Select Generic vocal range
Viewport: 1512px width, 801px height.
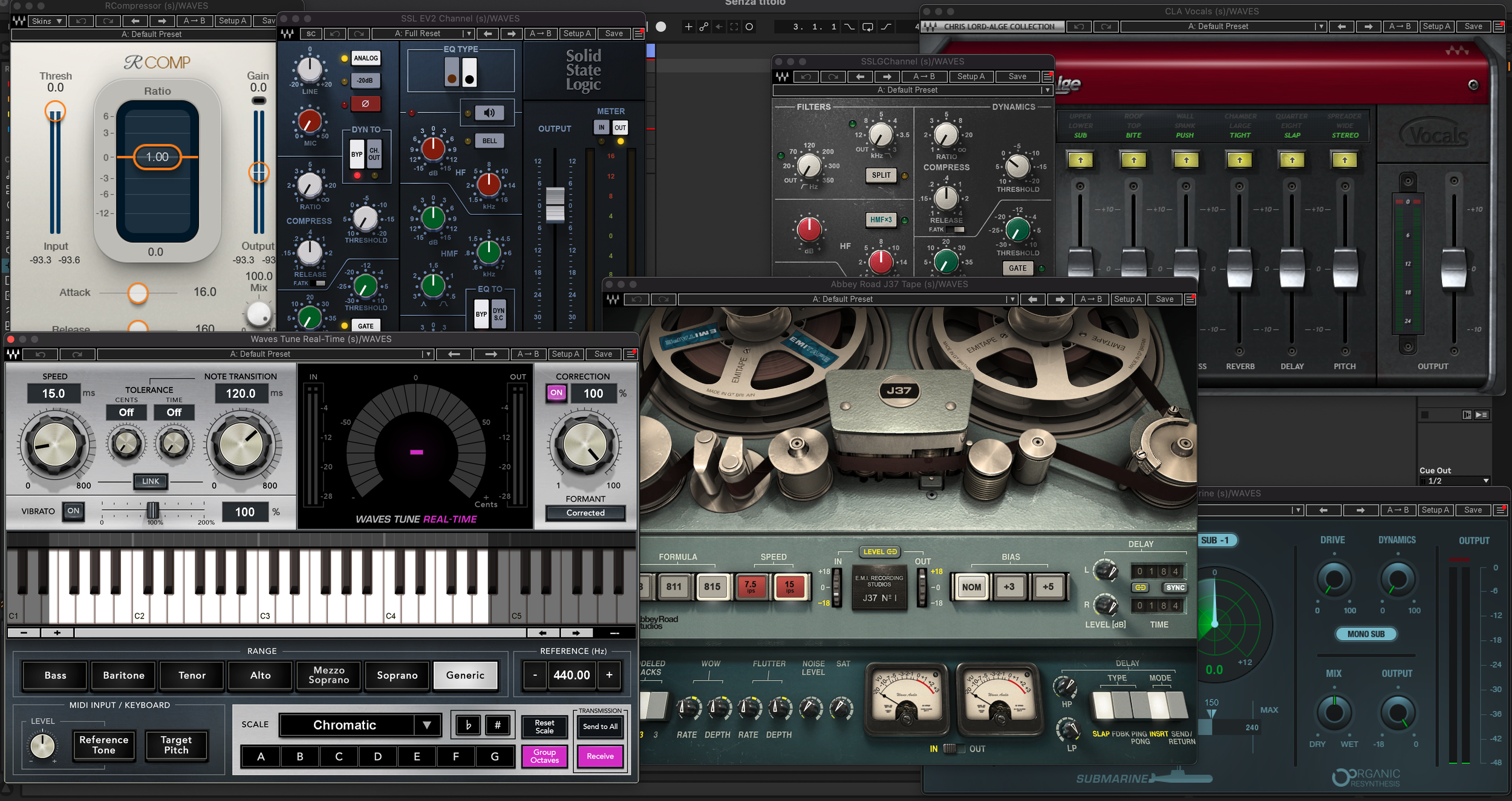coord(466,675)
